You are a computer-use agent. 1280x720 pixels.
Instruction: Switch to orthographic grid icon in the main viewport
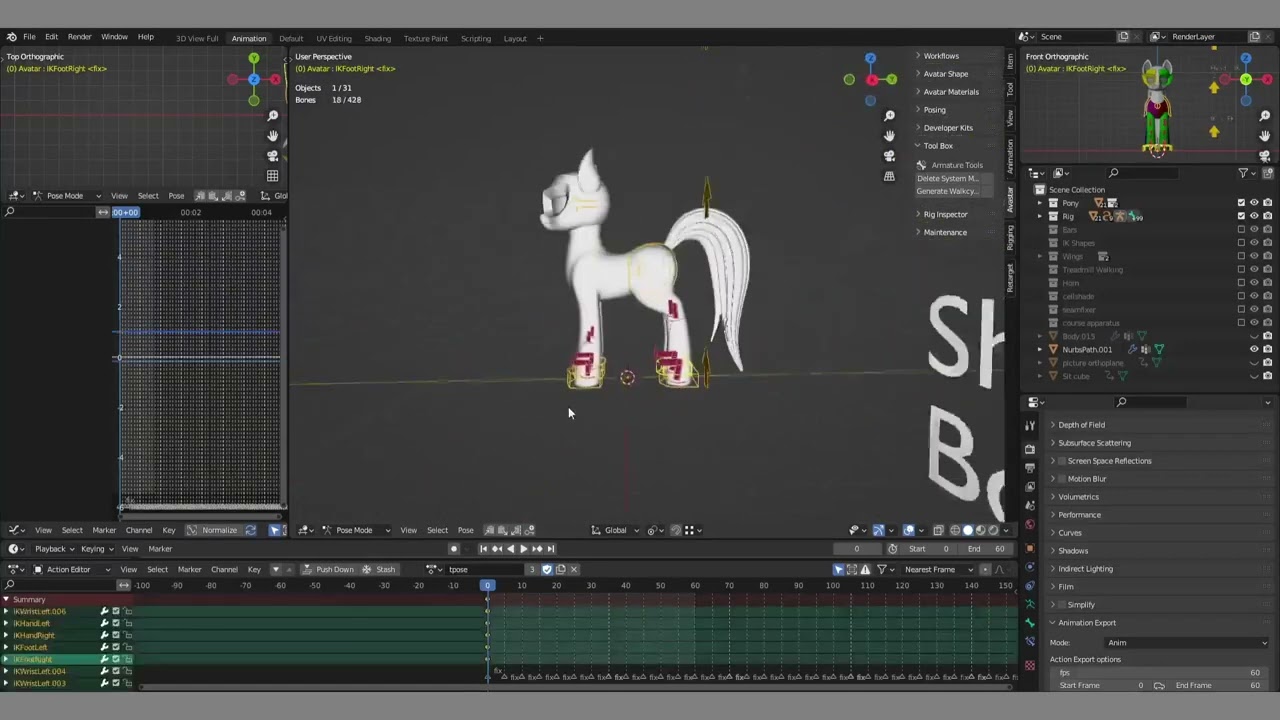pyautogui.click(x=889, y=176)
